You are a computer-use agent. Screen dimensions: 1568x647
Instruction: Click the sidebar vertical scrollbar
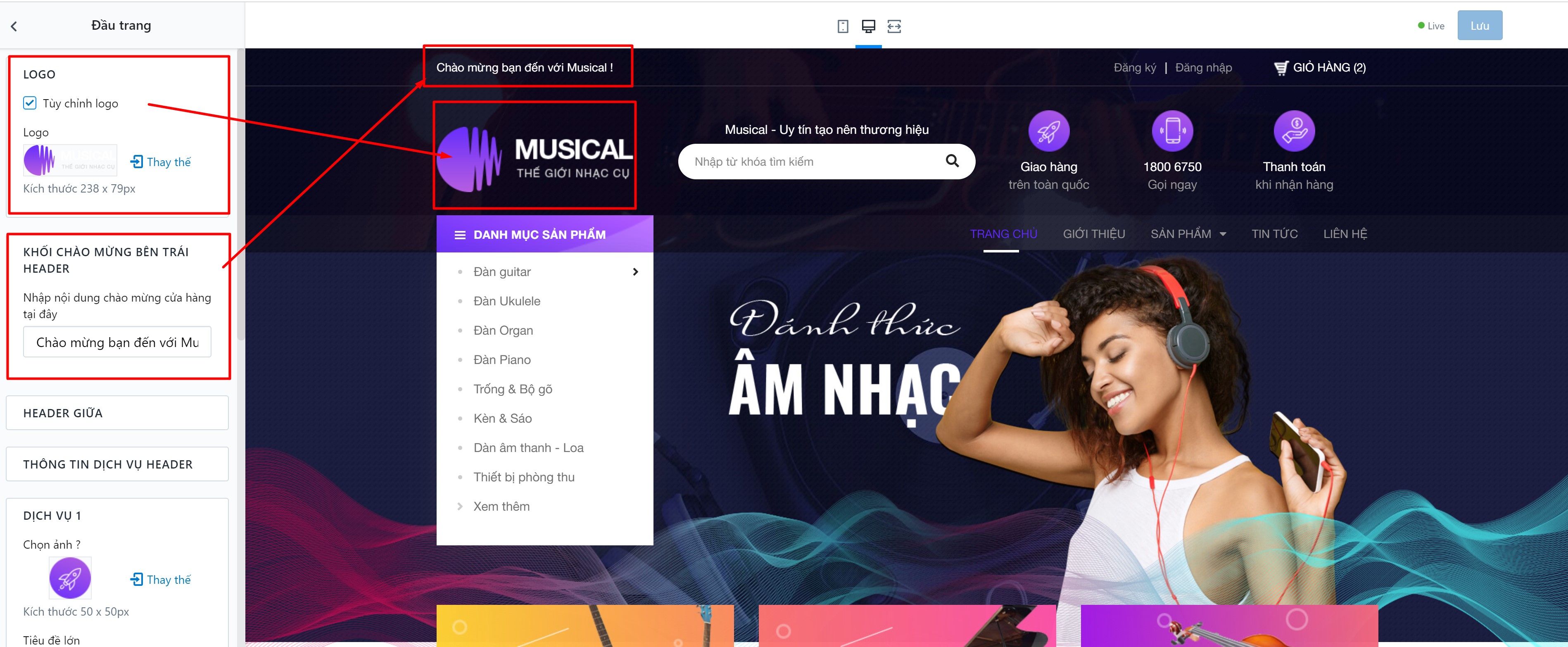point(240,195)
